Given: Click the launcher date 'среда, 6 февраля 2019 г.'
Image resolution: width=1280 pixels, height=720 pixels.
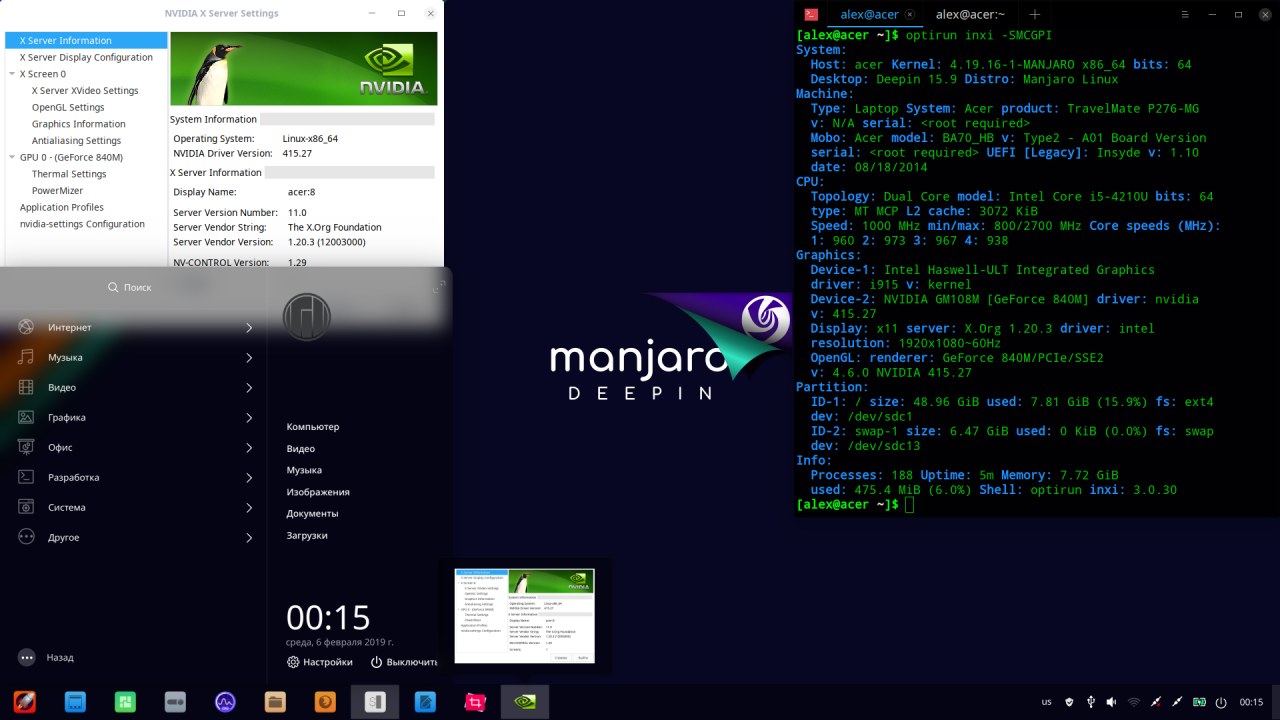Looking at the screenshot, I should 340,642.
